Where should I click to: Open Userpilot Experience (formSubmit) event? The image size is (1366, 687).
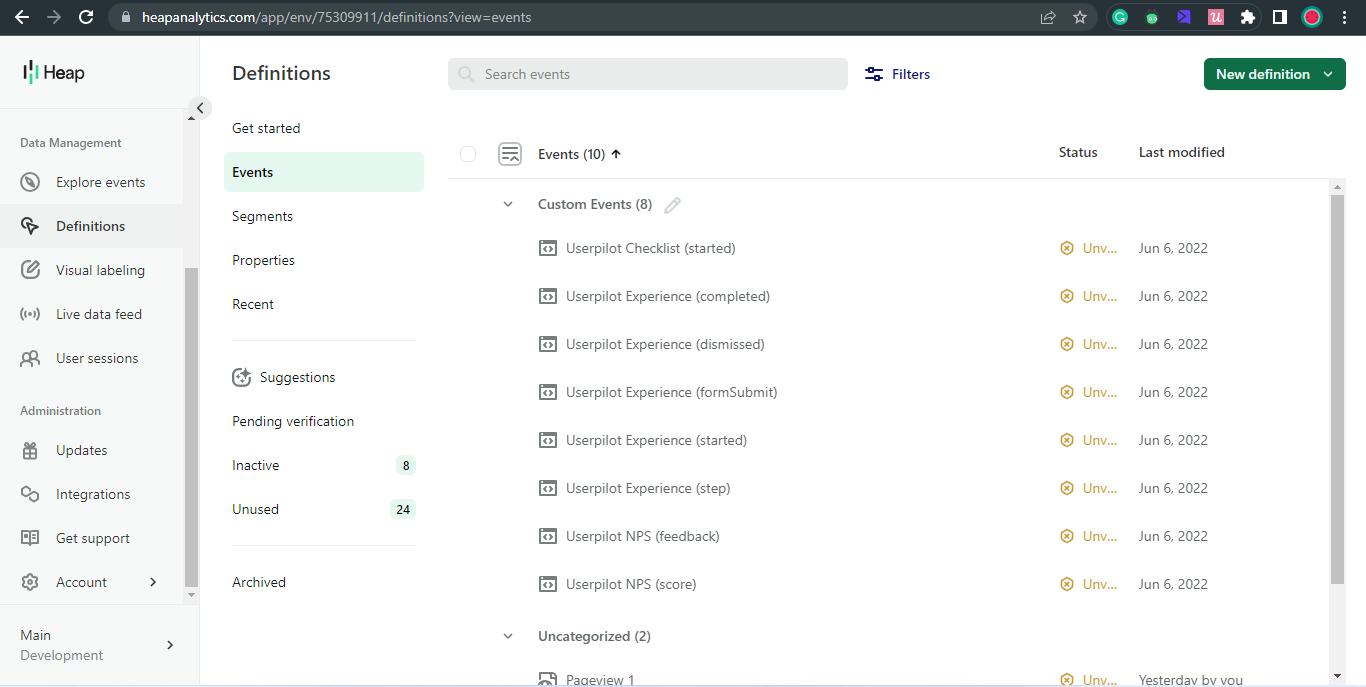(671, 392)
